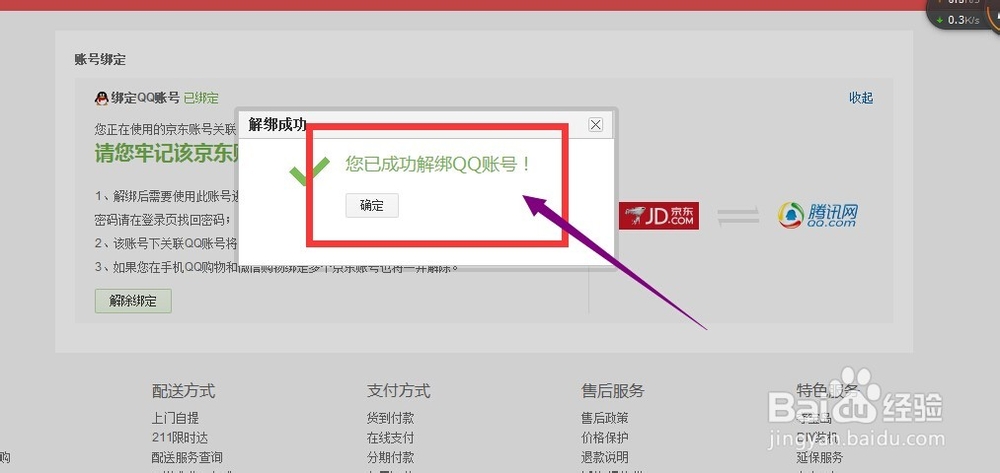The height and width of the screenshot is (473, 1000).
Task: Open the 在线支付 link
Action: [390, 438]
